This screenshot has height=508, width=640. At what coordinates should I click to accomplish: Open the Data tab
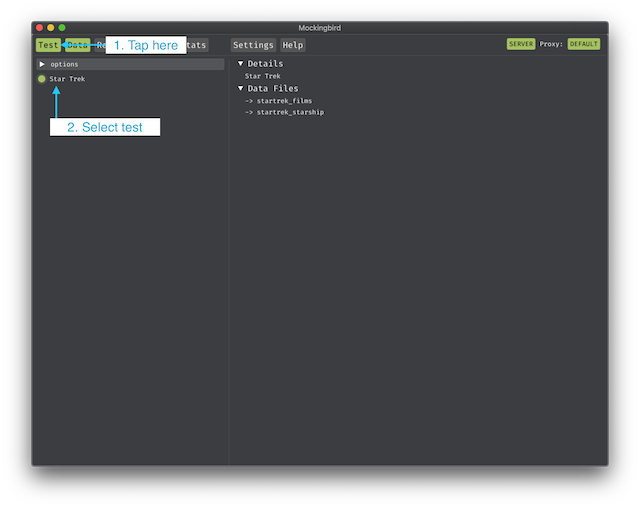tap(77, 45)
